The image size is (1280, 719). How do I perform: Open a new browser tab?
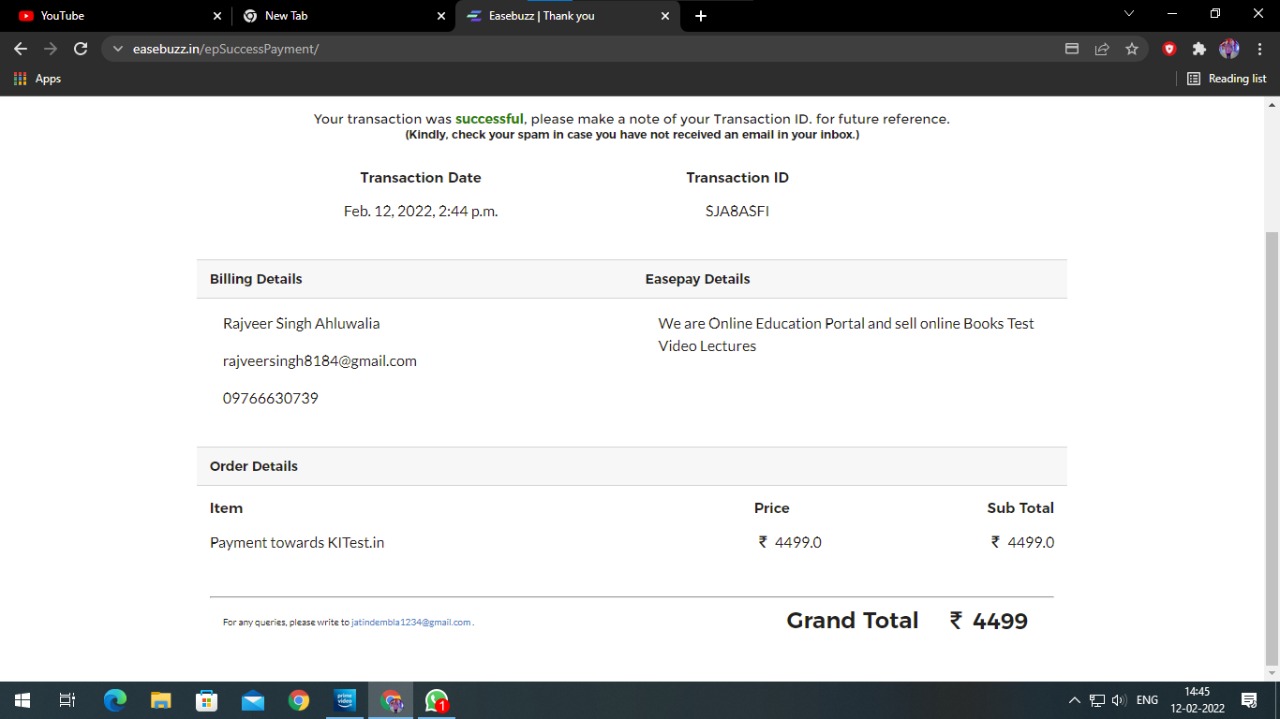coord(701,16)
